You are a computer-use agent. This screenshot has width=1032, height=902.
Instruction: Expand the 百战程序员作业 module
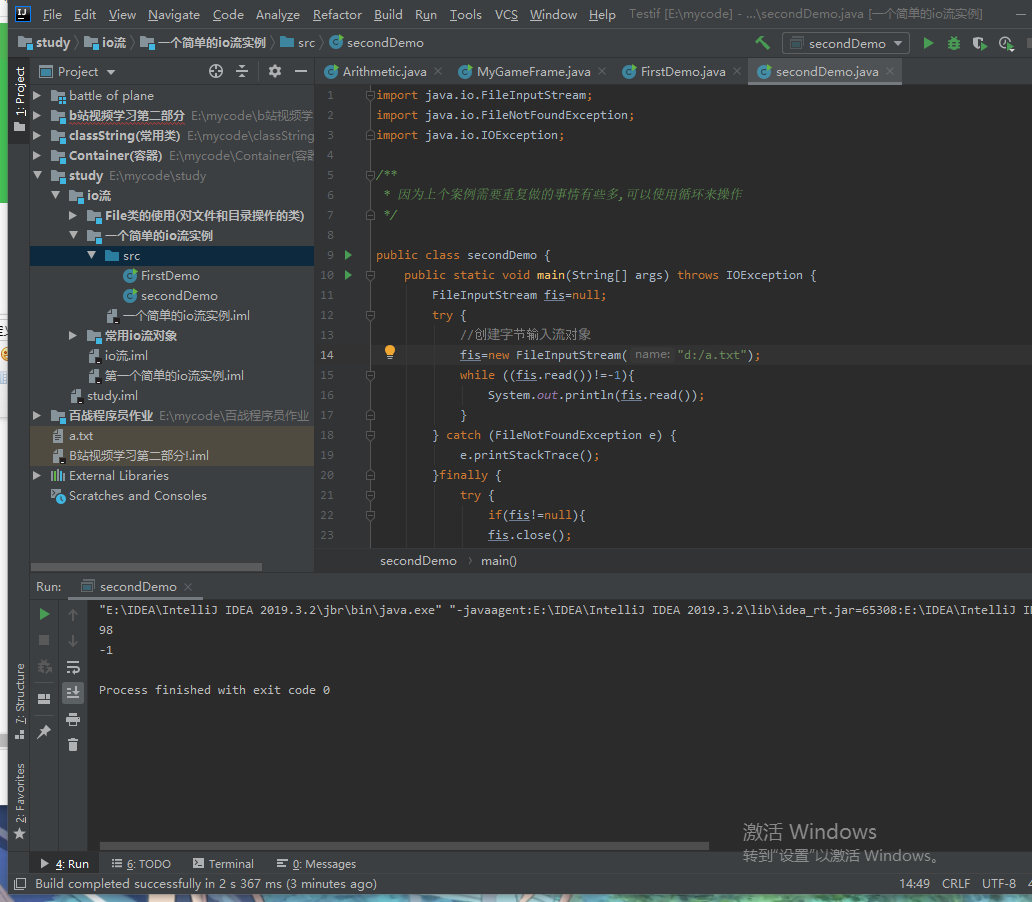point(38,415)
